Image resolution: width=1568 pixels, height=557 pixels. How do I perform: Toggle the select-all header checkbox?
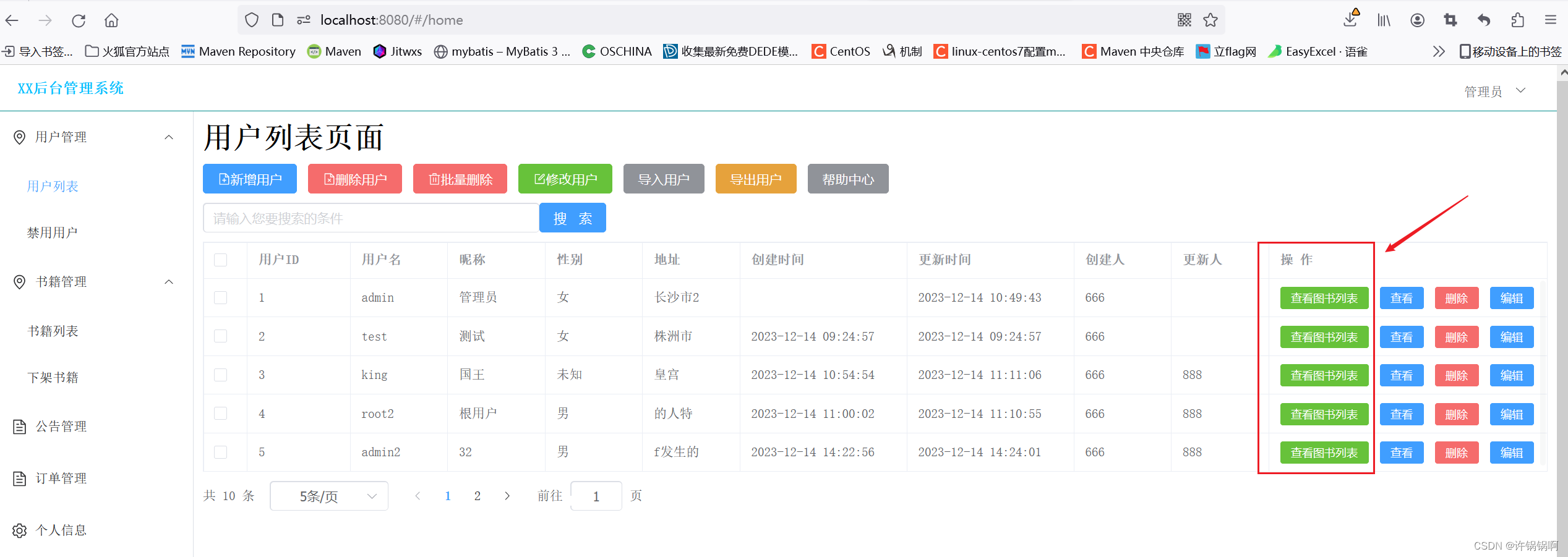coord(220,260)
